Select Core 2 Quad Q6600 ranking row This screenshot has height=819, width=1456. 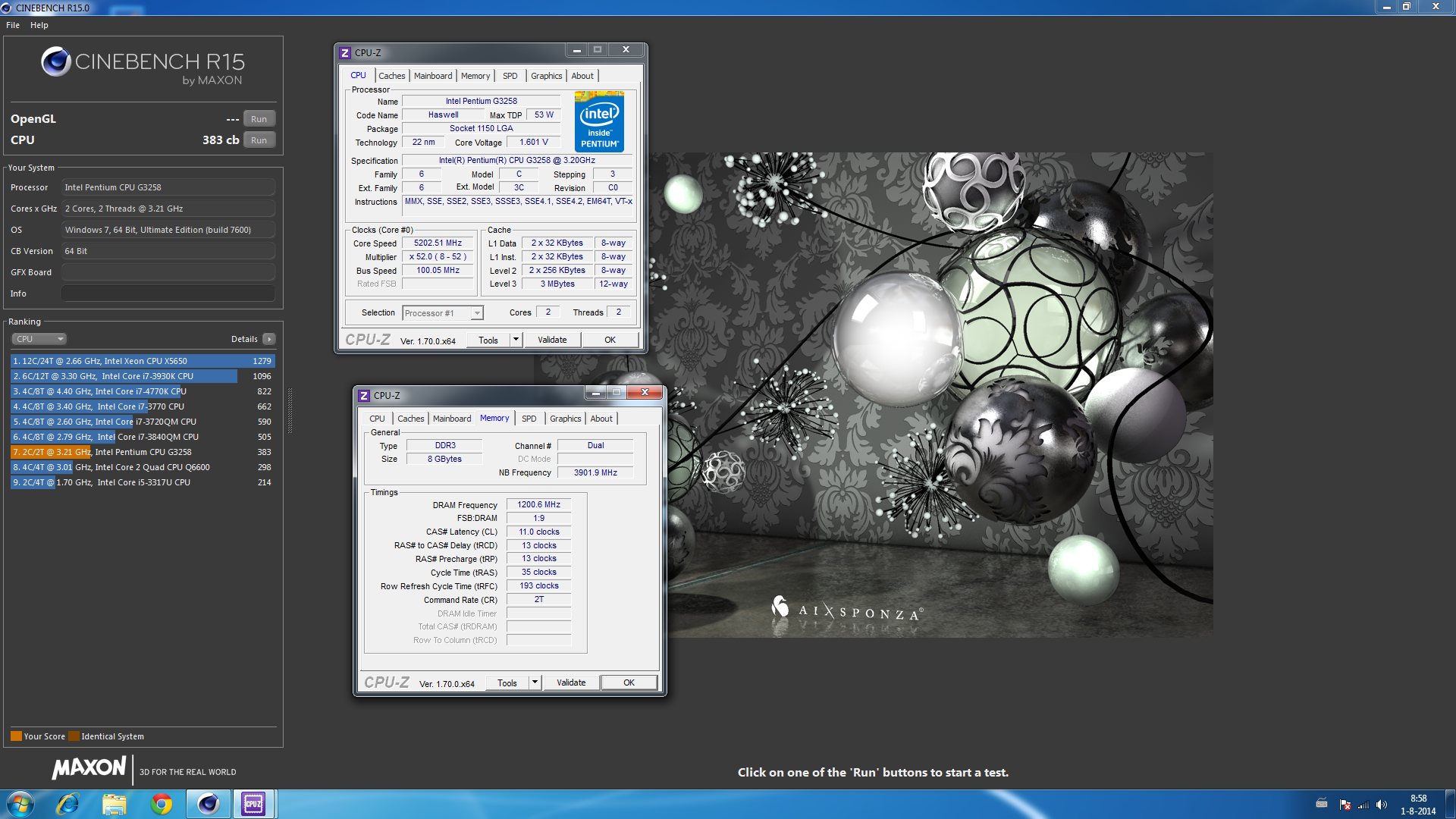(x=143, y=467)
